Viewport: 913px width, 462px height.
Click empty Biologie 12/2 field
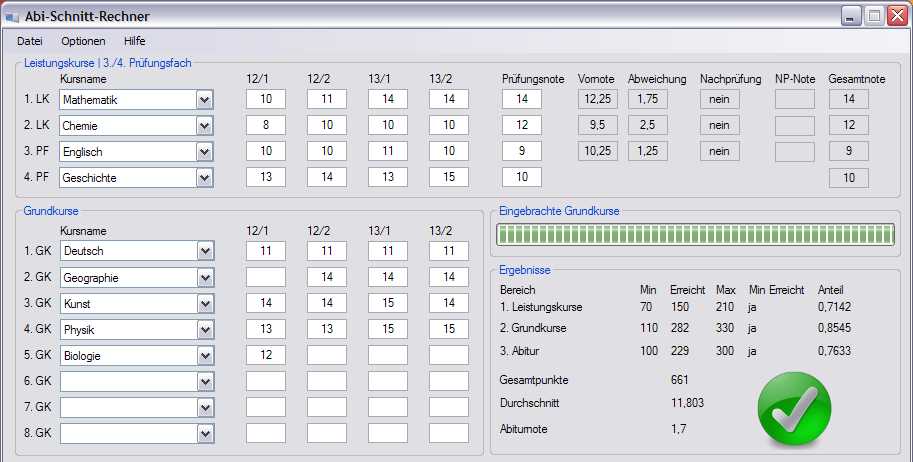tap(327, 355)
